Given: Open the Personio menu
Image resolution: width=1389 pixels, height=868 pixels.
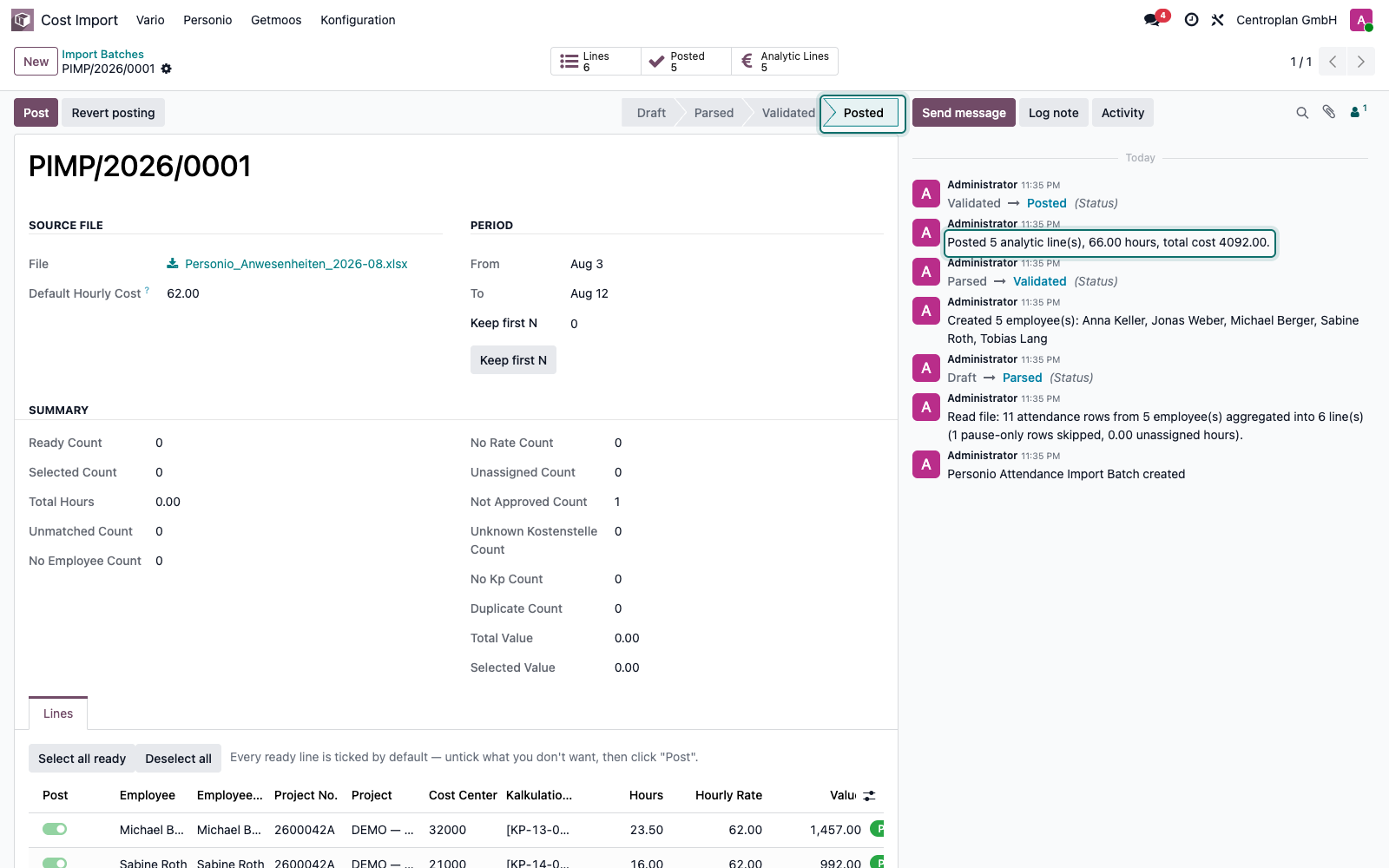Looking at the screenshot, I should pos(207,20).
